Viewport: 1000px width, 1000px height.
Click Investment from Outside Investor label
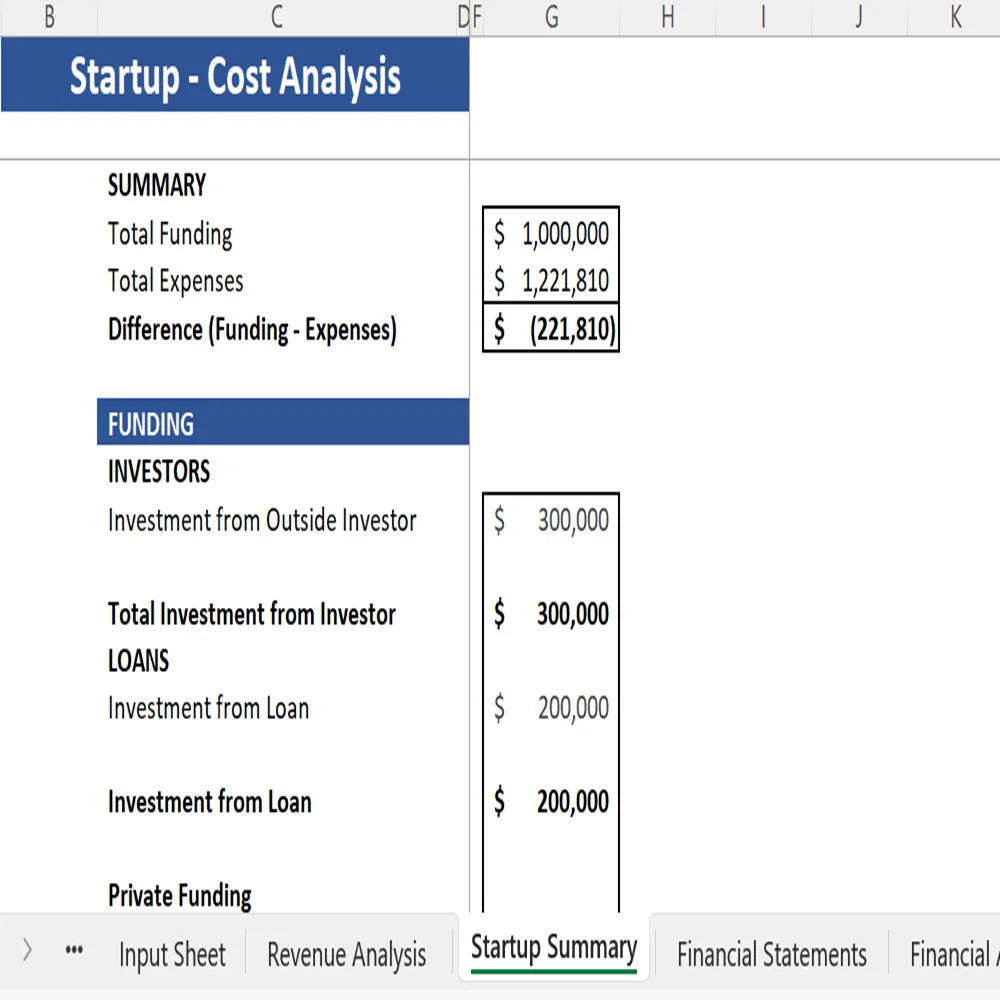click(261, 520)
